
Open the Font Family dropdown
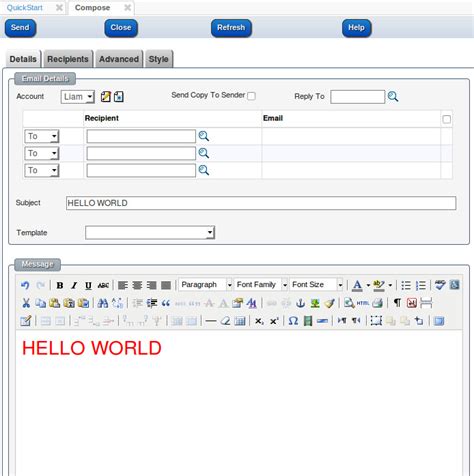tap(261, 285)
